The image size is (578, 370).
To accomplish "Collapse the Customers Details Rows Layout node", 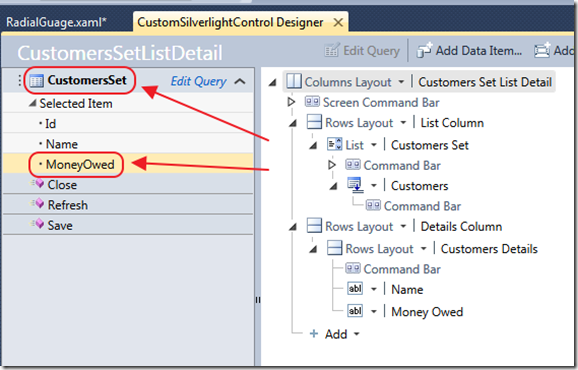I will point(313,249).
